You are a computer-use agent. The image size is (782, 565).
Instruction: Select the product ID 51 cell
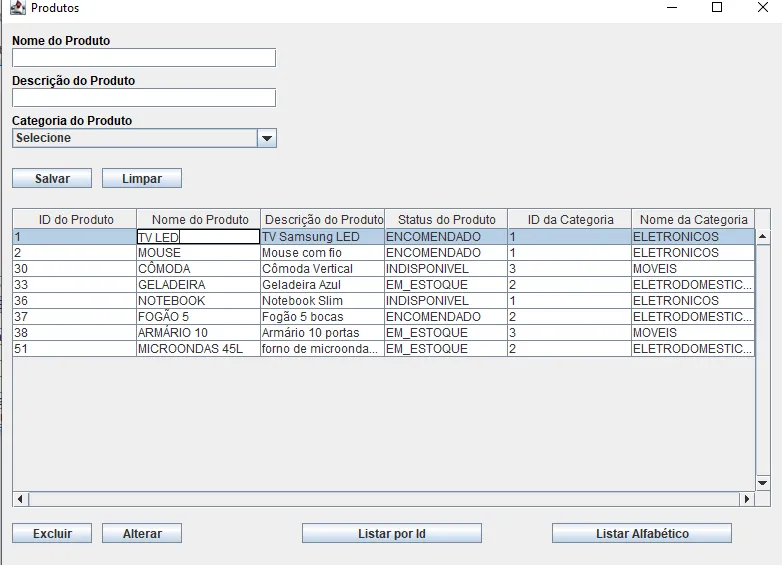[x=75, y=349]
